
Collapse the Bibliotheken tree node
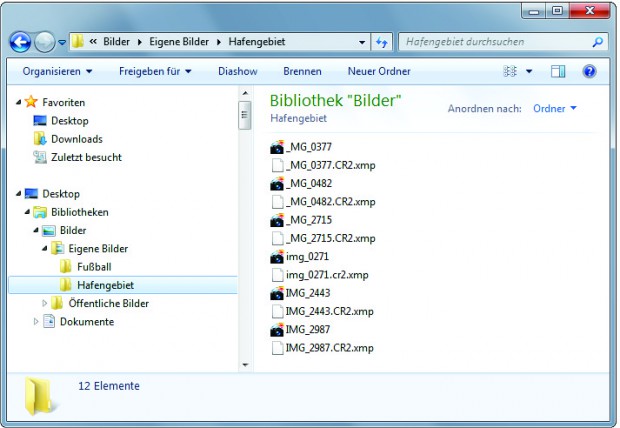click(27, 212)
